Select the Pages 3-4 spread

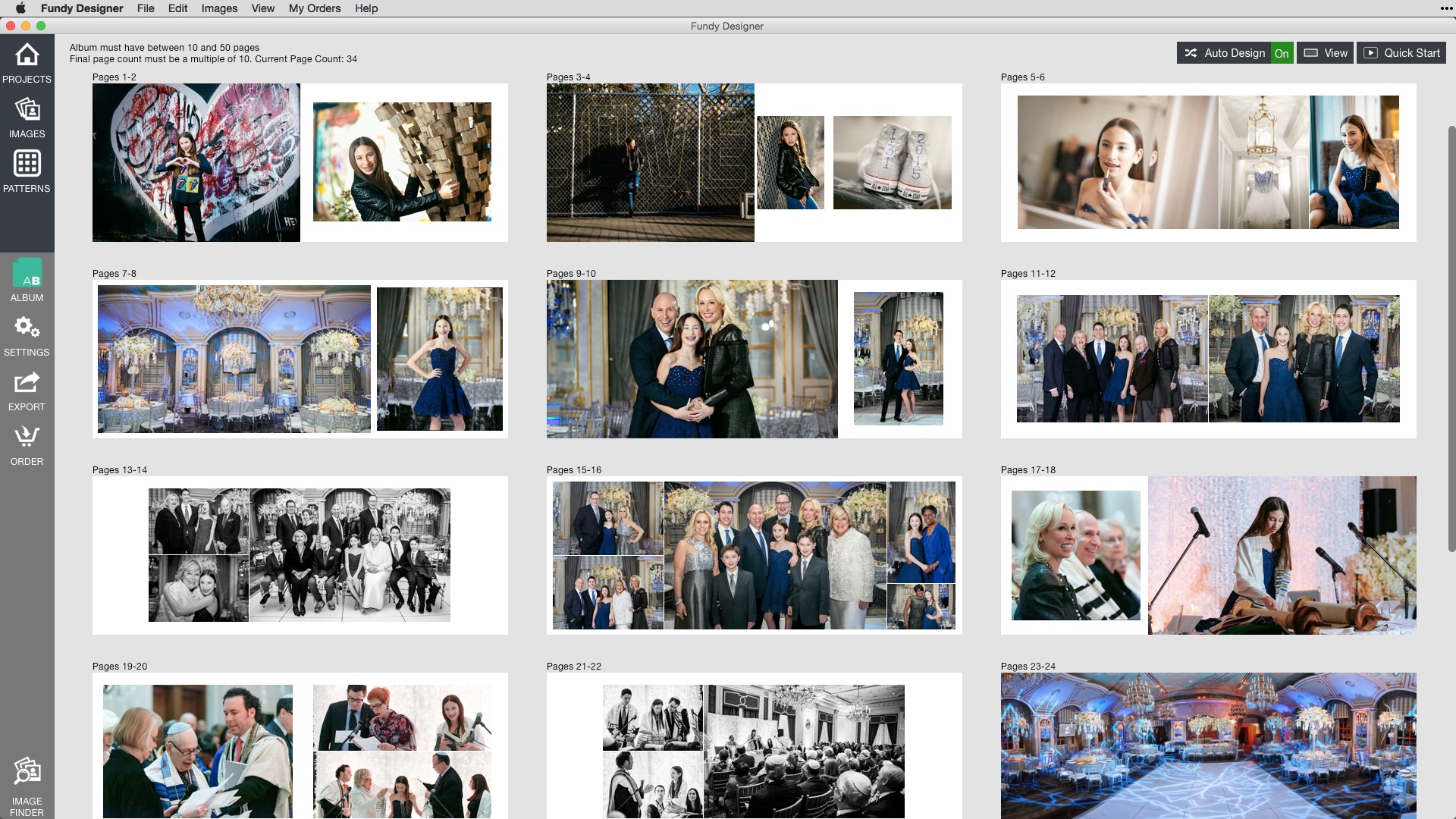click(x=755, y=162)
